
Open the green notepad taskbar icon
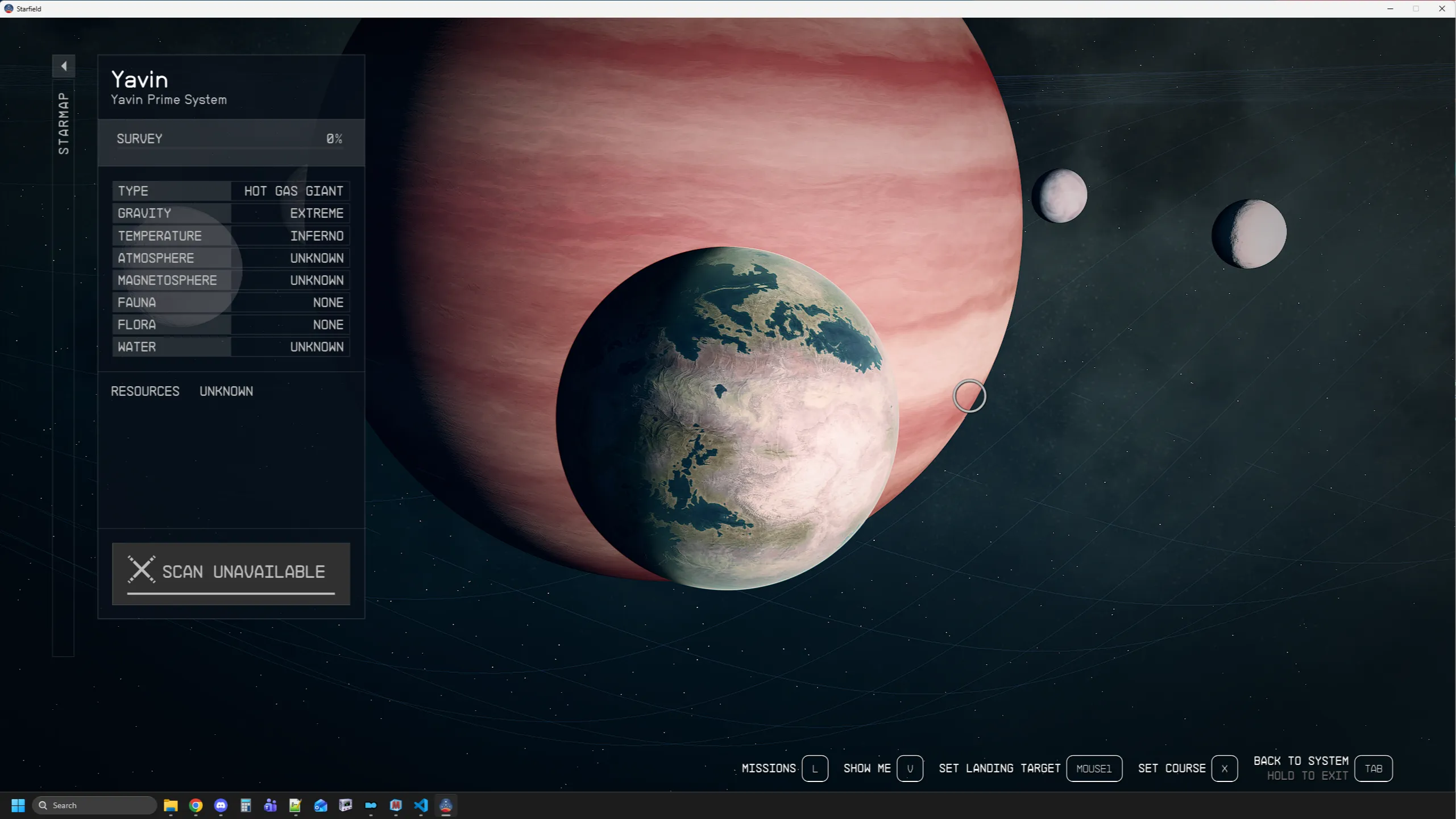click(x=296, y=805)
